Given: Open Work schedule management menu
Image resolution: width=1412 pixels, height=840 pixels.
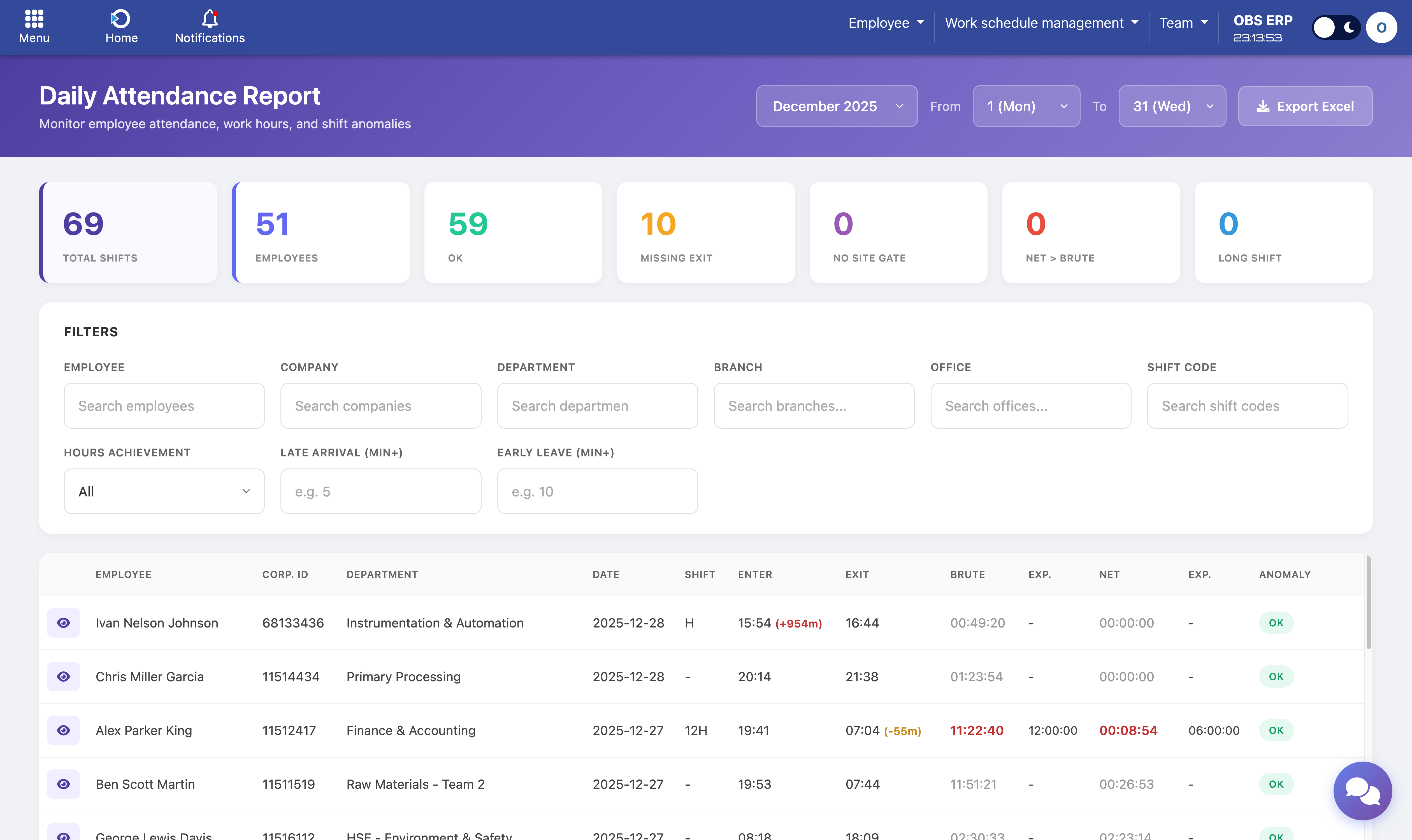Looking at the screenshot, I should pyautogui.click(x=1041, y=23).
